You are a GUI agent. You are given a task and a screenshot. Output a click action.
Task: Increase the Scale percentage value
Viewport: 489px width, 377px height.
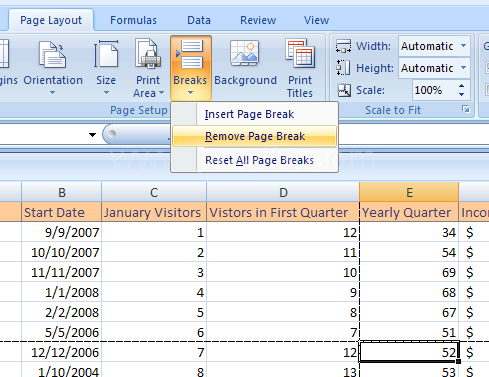(462, 86)
